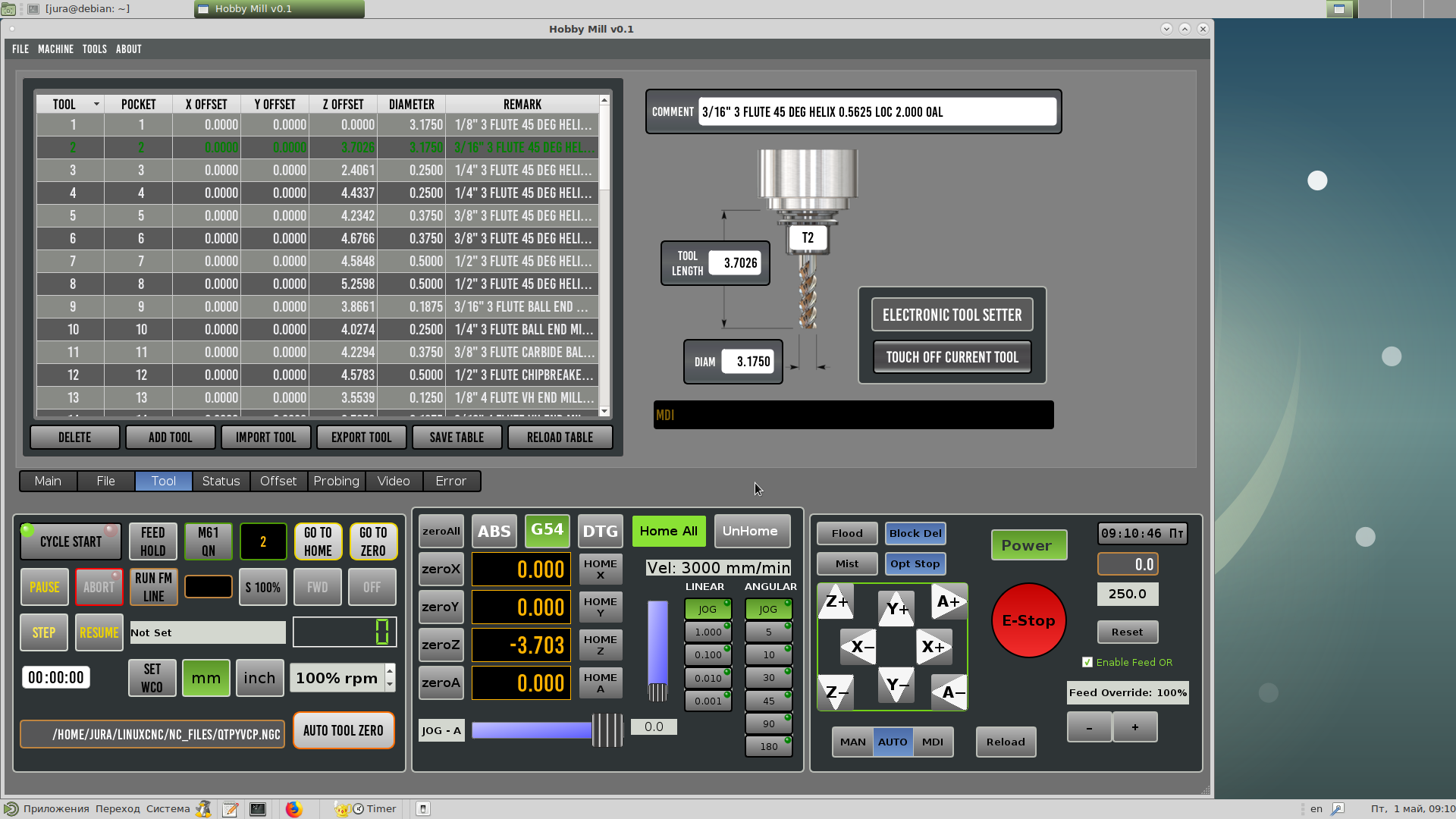Open the MACHINE menu
The height and width of the screenshot is (819, 1456).
tap(55, 49)
